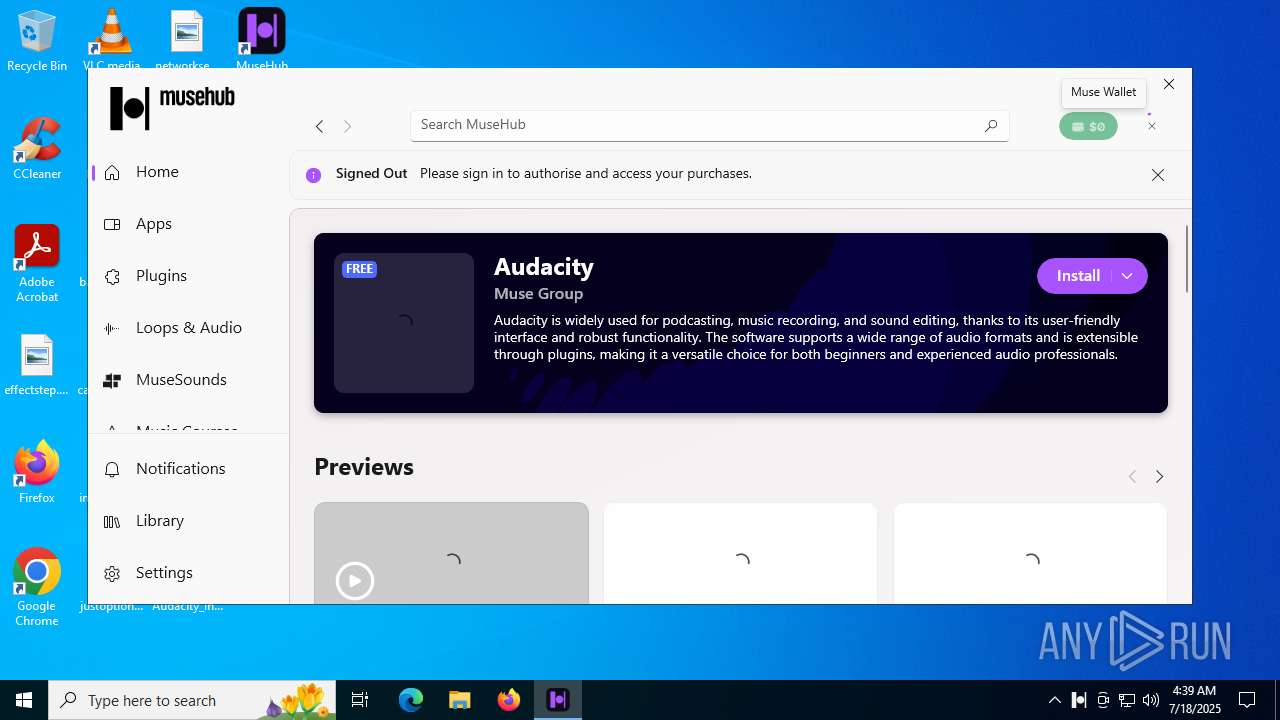Open File Explorer from taskbar
The width and height of the screenshot is (1280, 720).
pyautogui.click(x=459, y=700)
